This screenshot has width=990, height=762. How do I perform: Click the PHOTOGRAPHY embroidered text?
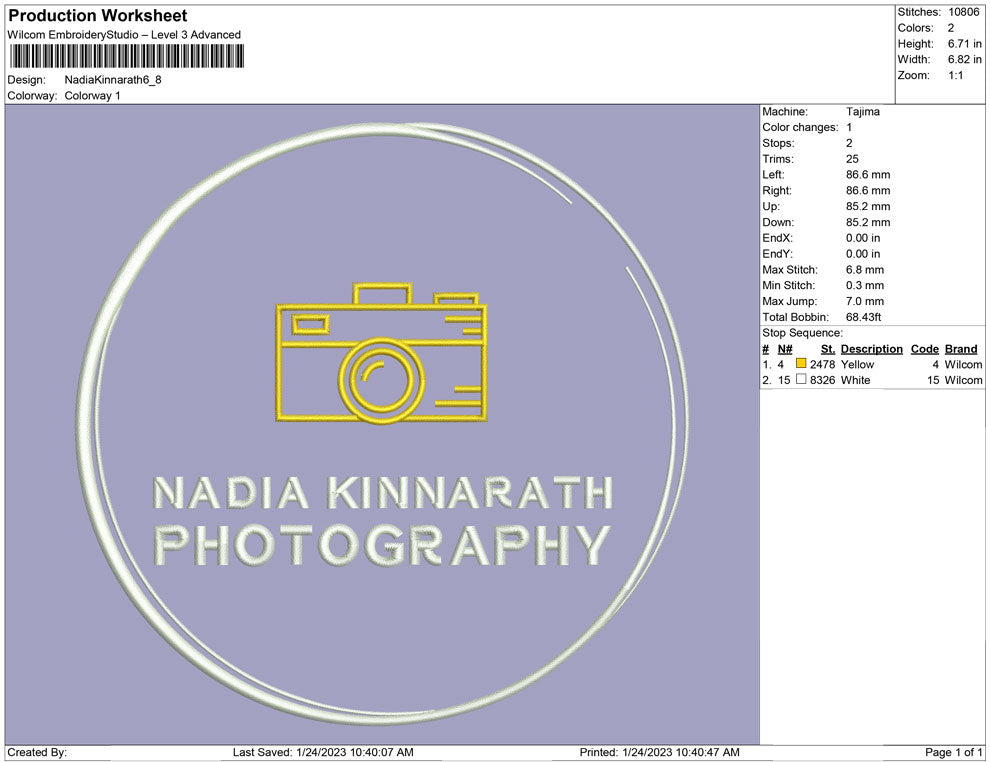(x=382, y=546)
